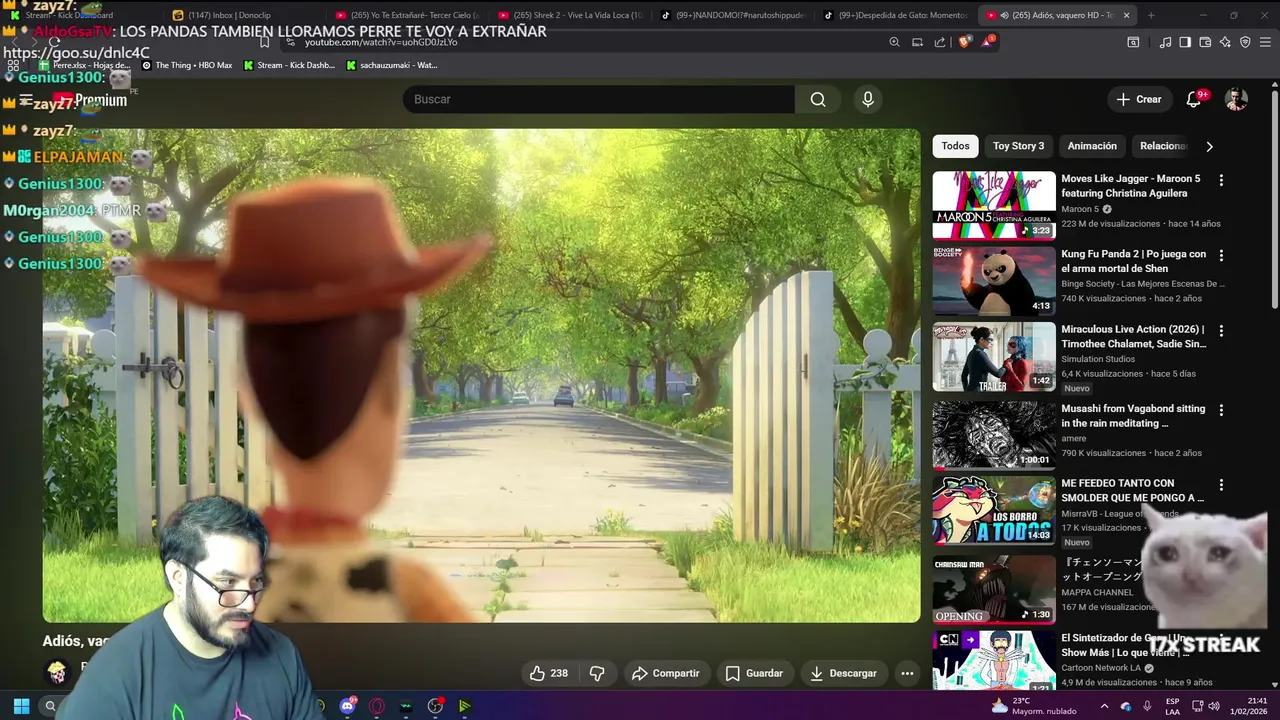1280x720 pixels.
Task: Click the Guardar button
Action: pyautogui.click(x=753, y=673)
